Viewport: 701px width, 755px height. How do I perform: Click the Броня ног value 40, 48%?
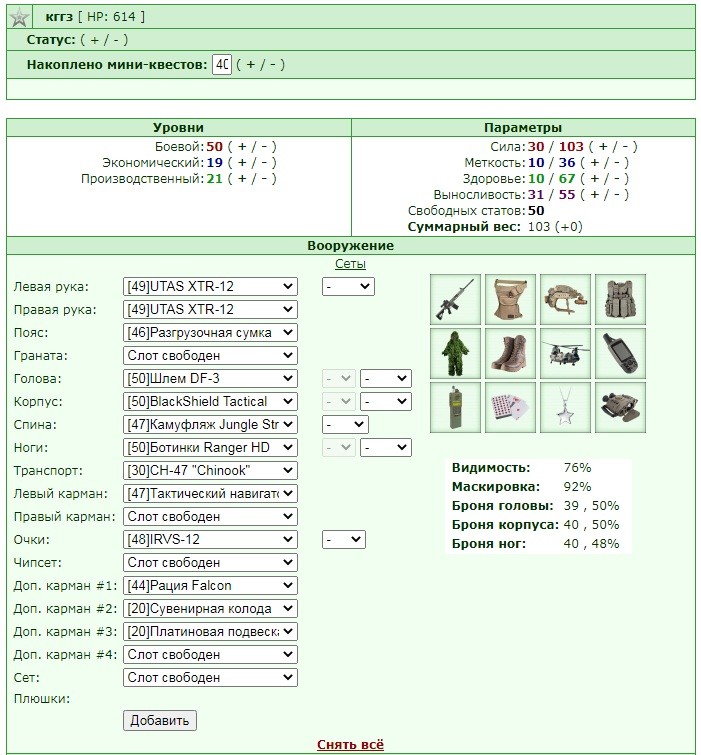tap(591, 544)
